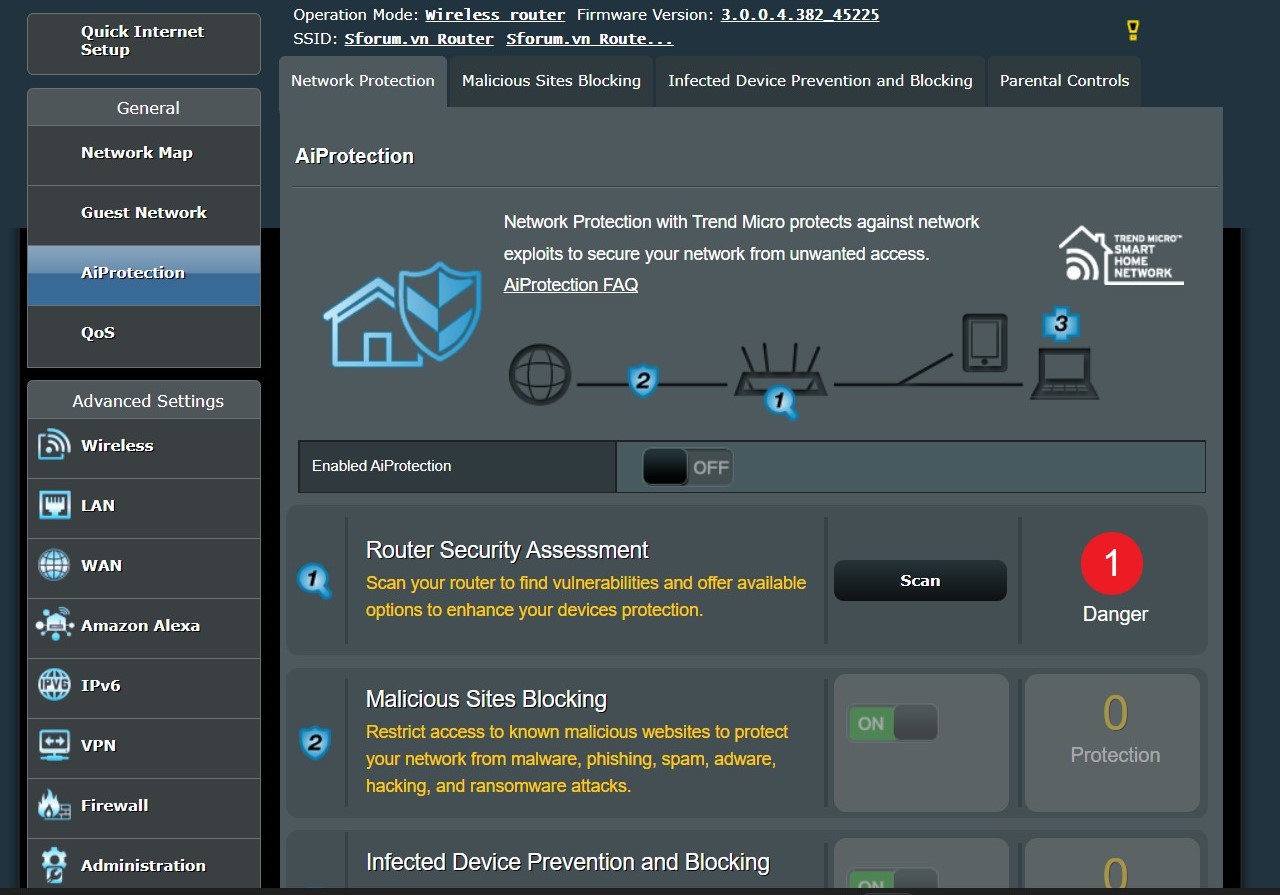Open LAN settings menu item
This screenshot has height=895, width=1280.
(144, 508)
